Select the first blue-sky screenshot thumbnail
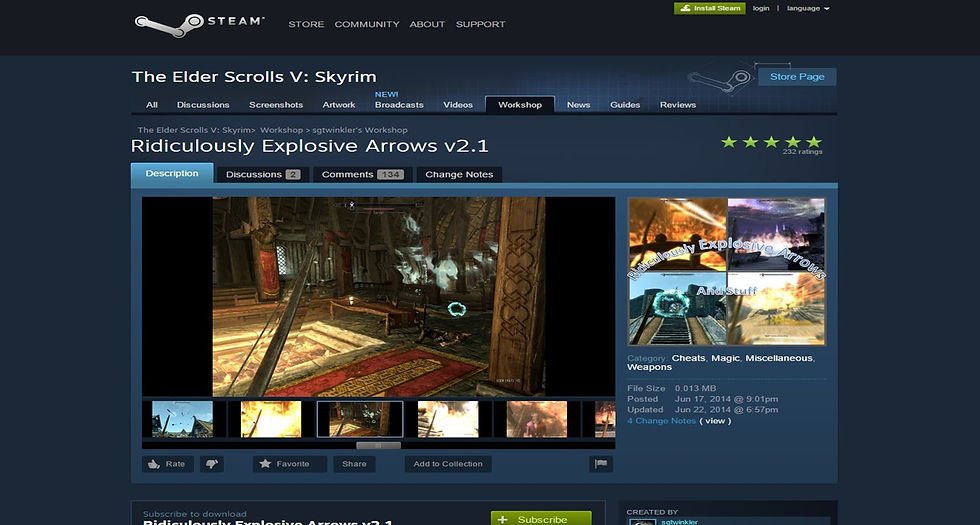The image size is (980, 525). coord(182,419)
